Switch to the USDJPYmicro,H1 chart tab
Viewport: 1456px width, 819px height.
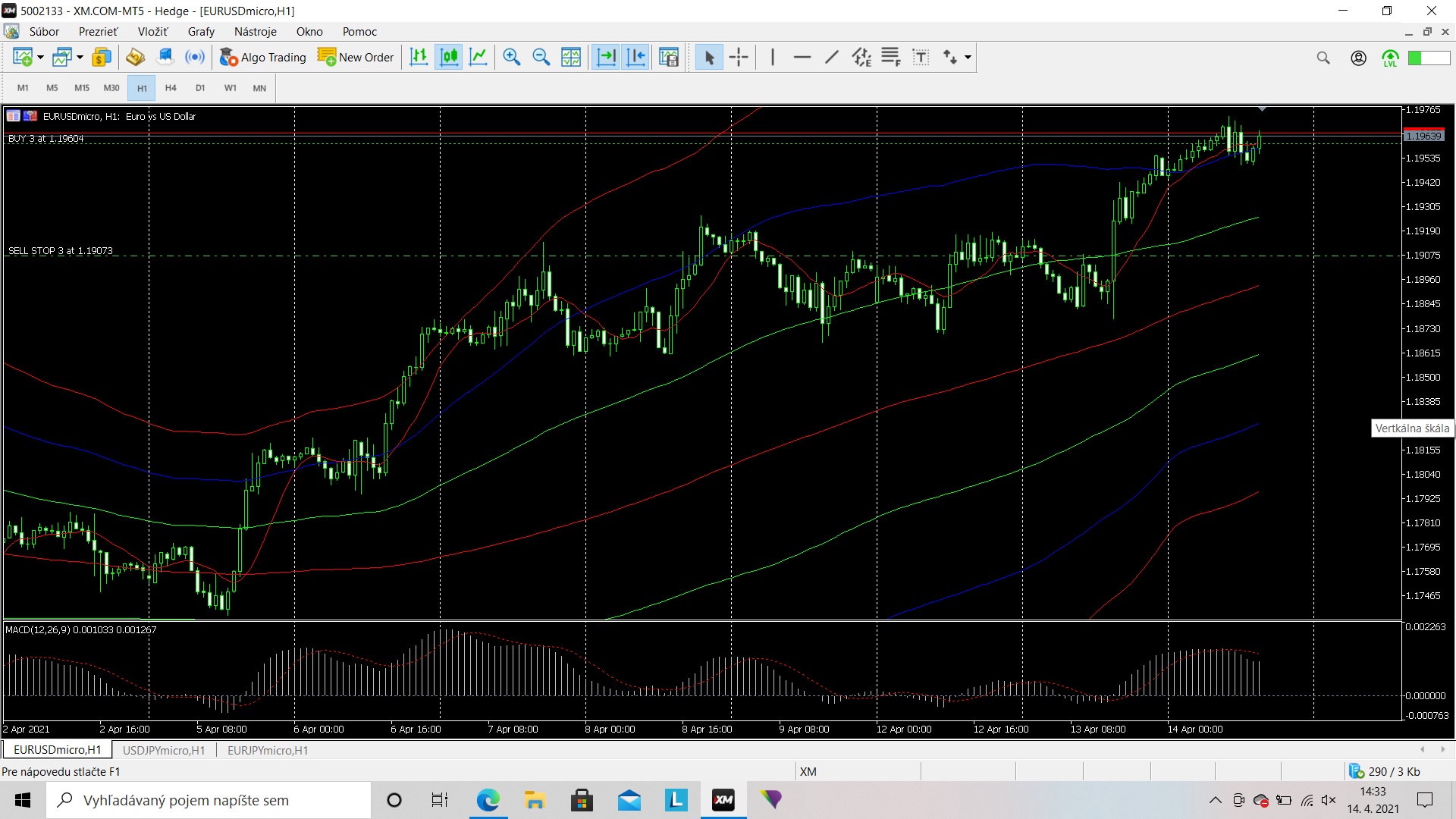164,750
